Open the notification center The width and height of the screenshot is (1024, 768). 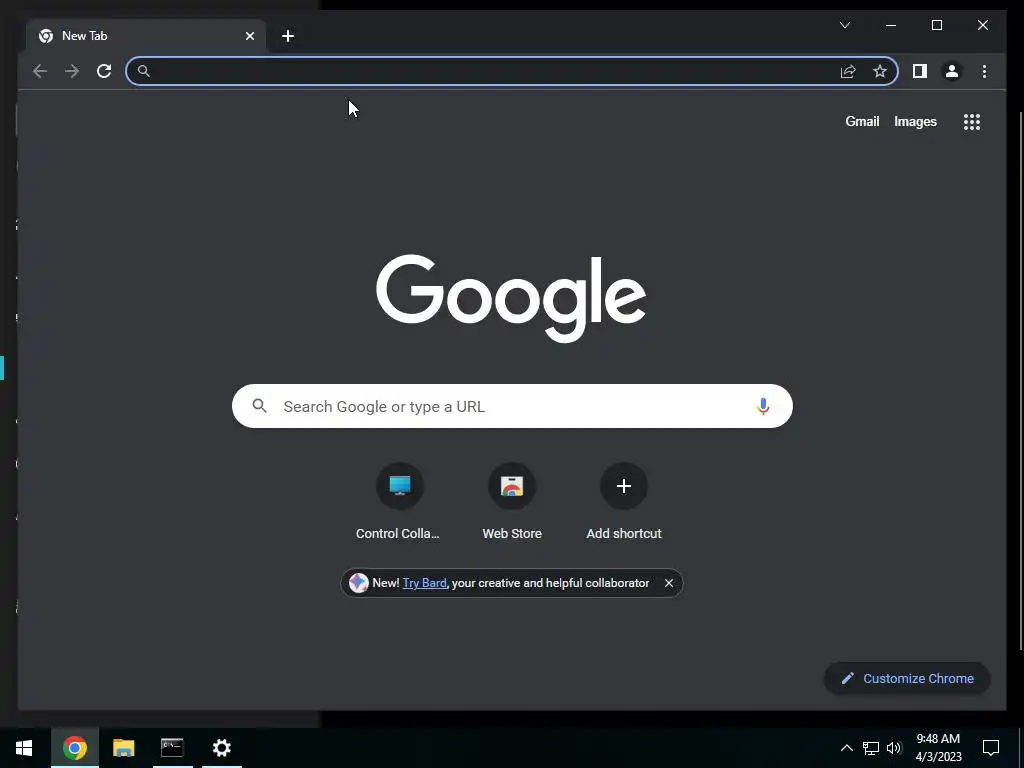[991, 748]
